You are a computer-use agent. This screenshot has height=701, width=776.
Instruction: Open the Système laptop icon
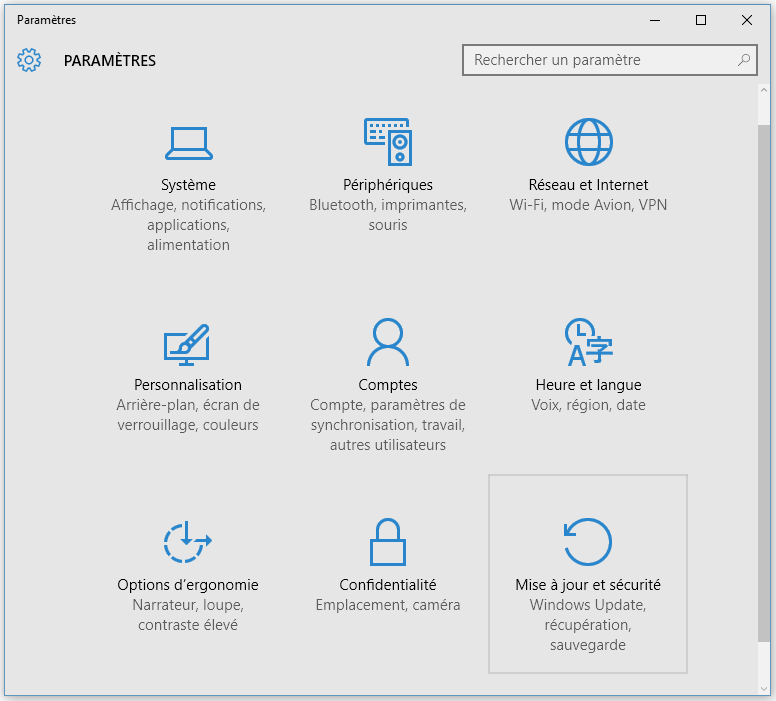coord(188,143)
